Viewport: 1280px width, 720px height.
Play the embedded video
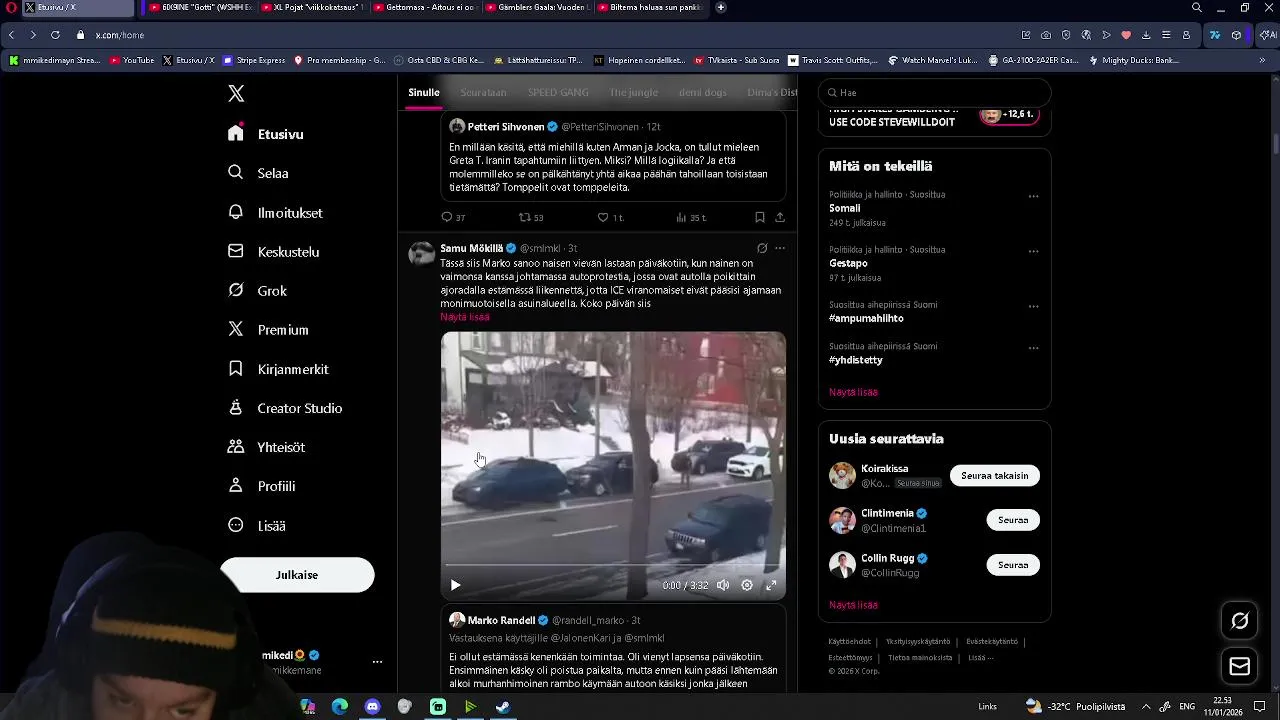point(455,585)
